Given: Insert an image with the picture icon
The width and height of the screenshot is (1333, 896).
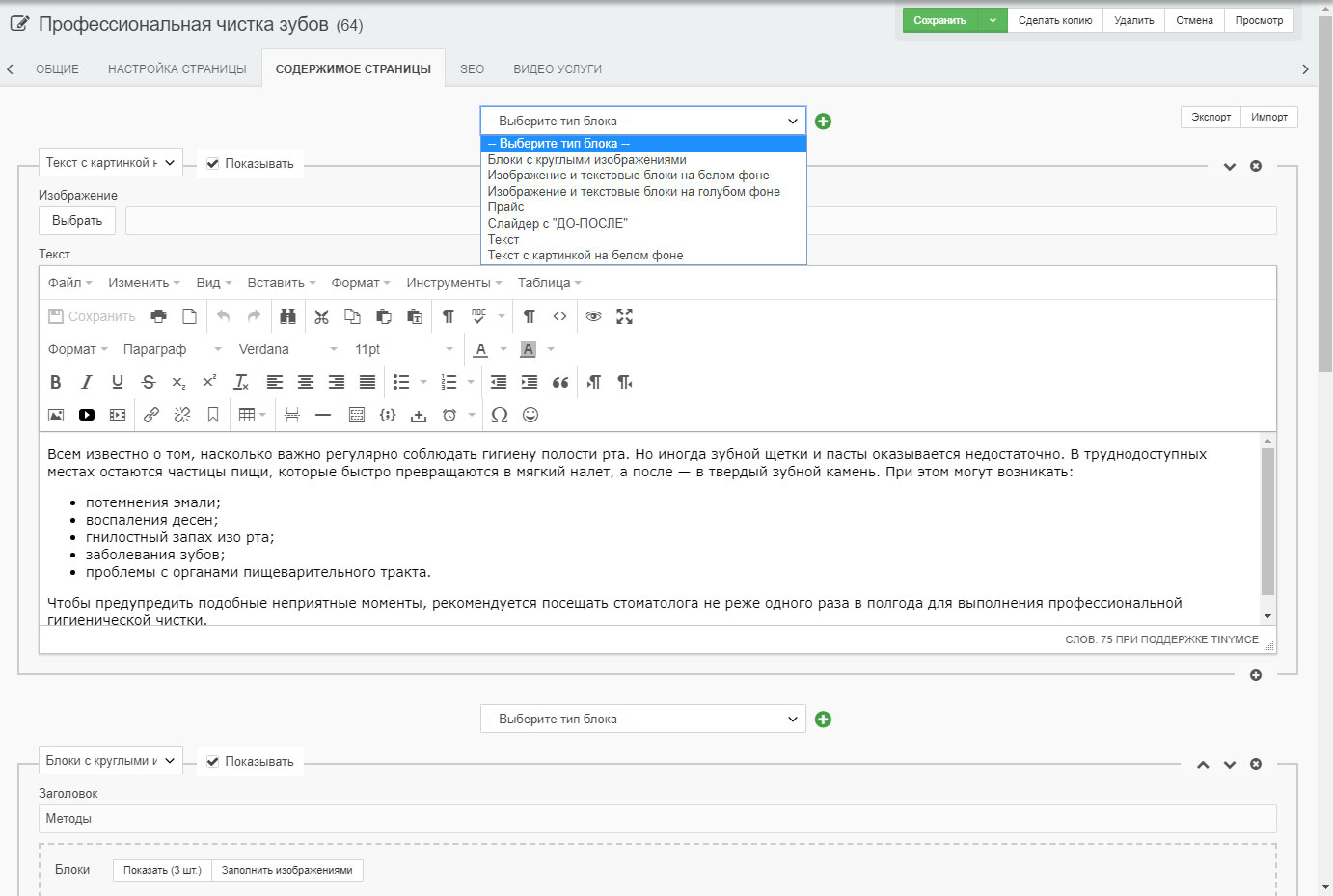Looking at the screenshot, I should 56,415.
